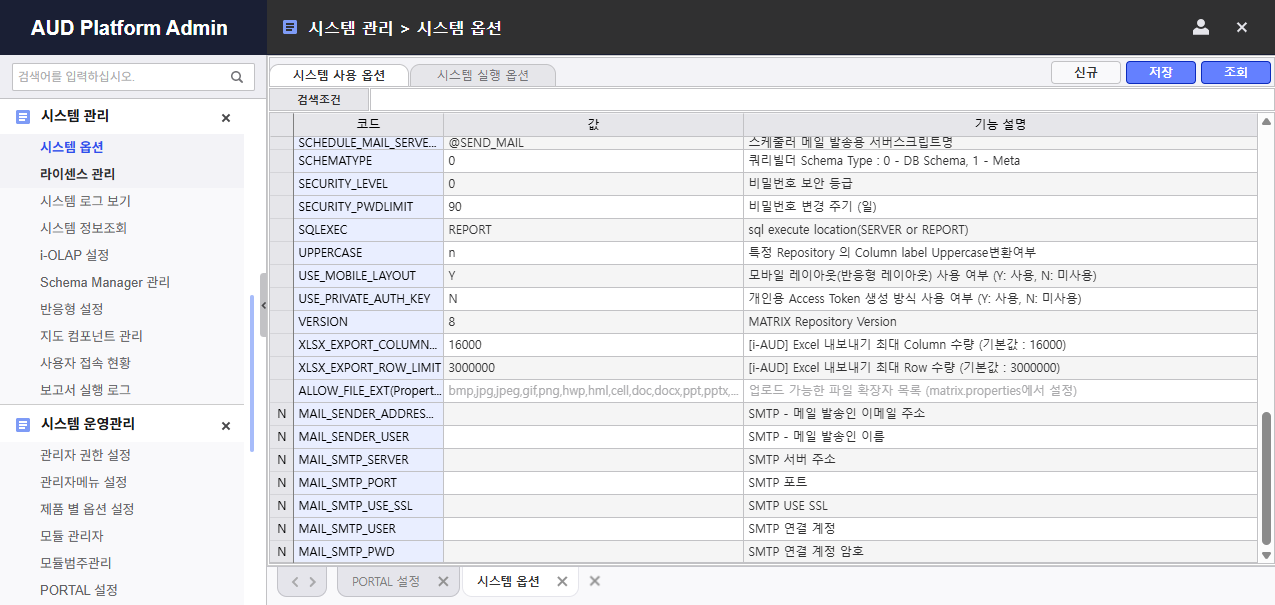Click the sidebar search input field
This screenshot has height=605, width=1275.
pos(120,77)
